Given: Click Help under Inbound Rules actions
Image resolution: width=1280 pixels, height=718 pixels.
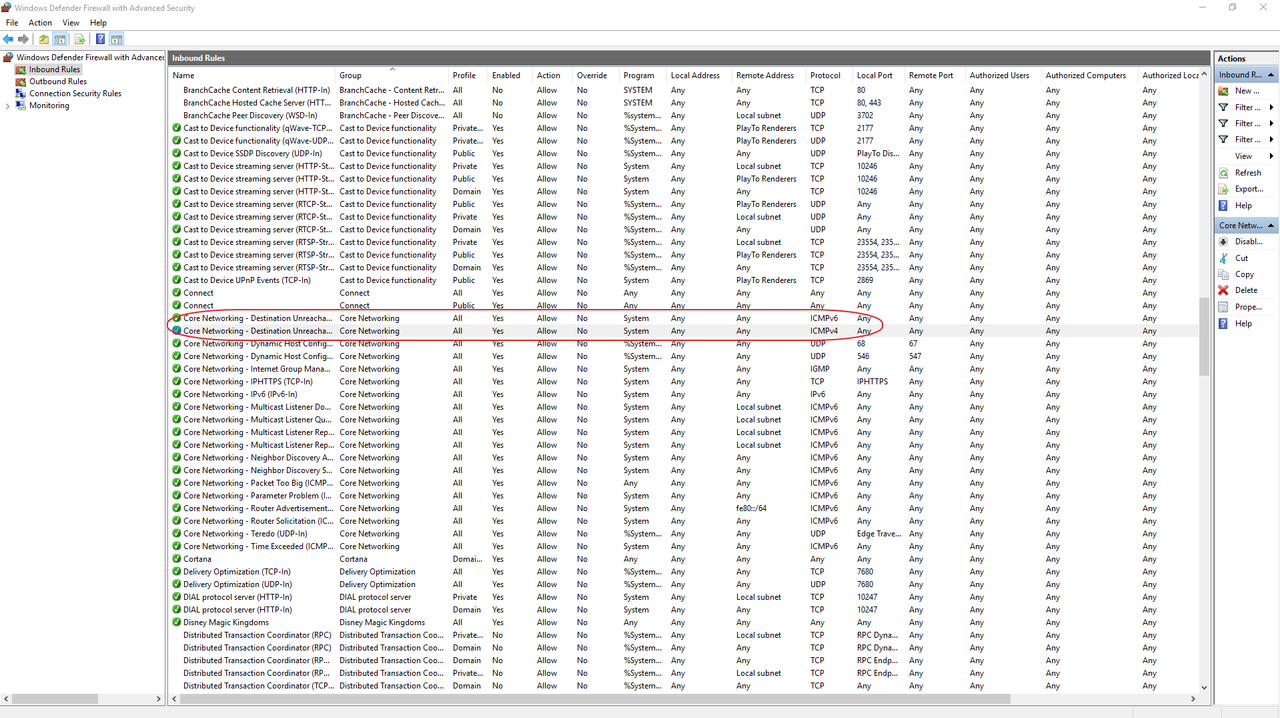Looking at the screenshot, I should pos(1243,205).
